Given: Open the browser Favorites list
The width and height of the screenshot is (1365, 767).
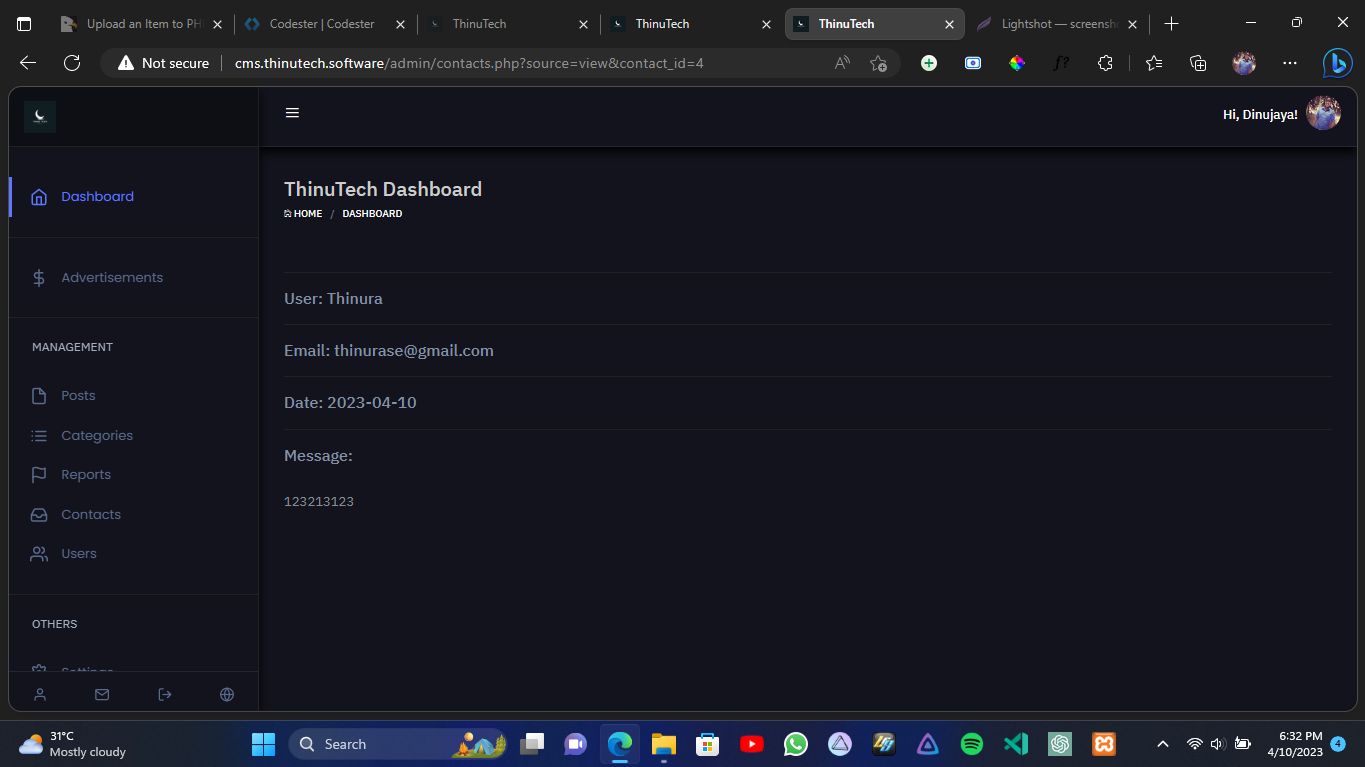Looking at the screenshot, I should coord(1154,63).
